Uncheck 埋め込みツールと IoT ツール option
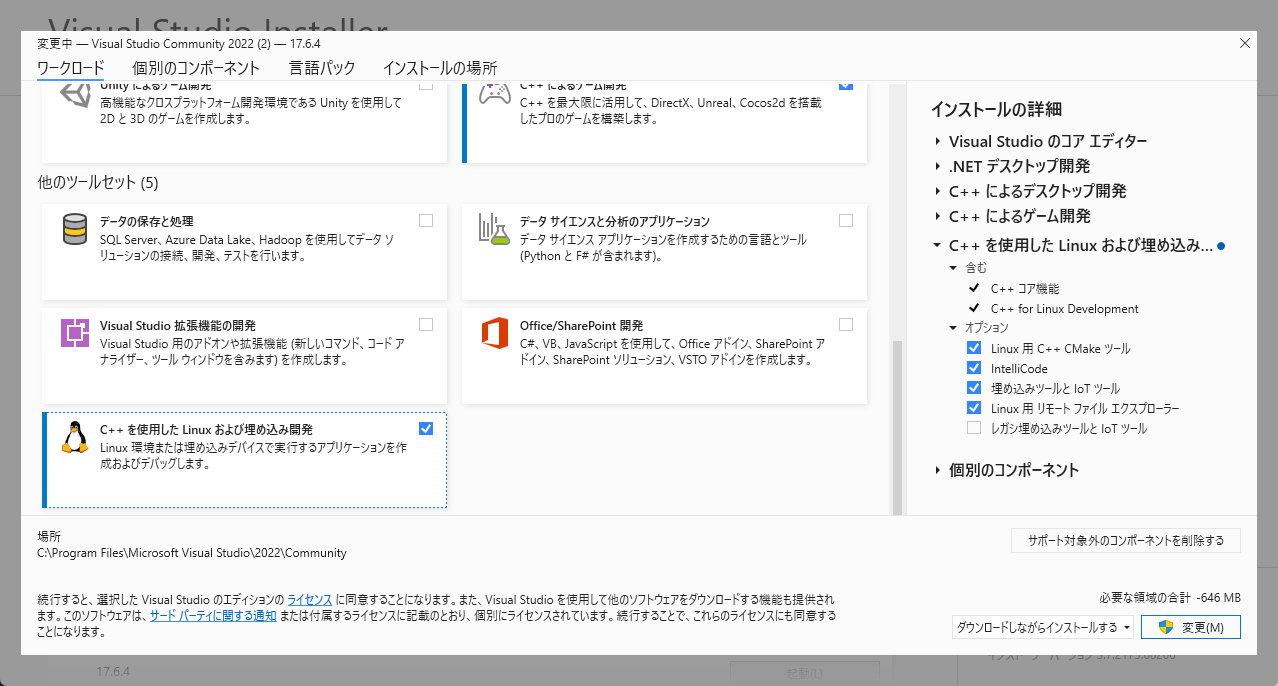The image size is (1278, 686). pos(974,388)
